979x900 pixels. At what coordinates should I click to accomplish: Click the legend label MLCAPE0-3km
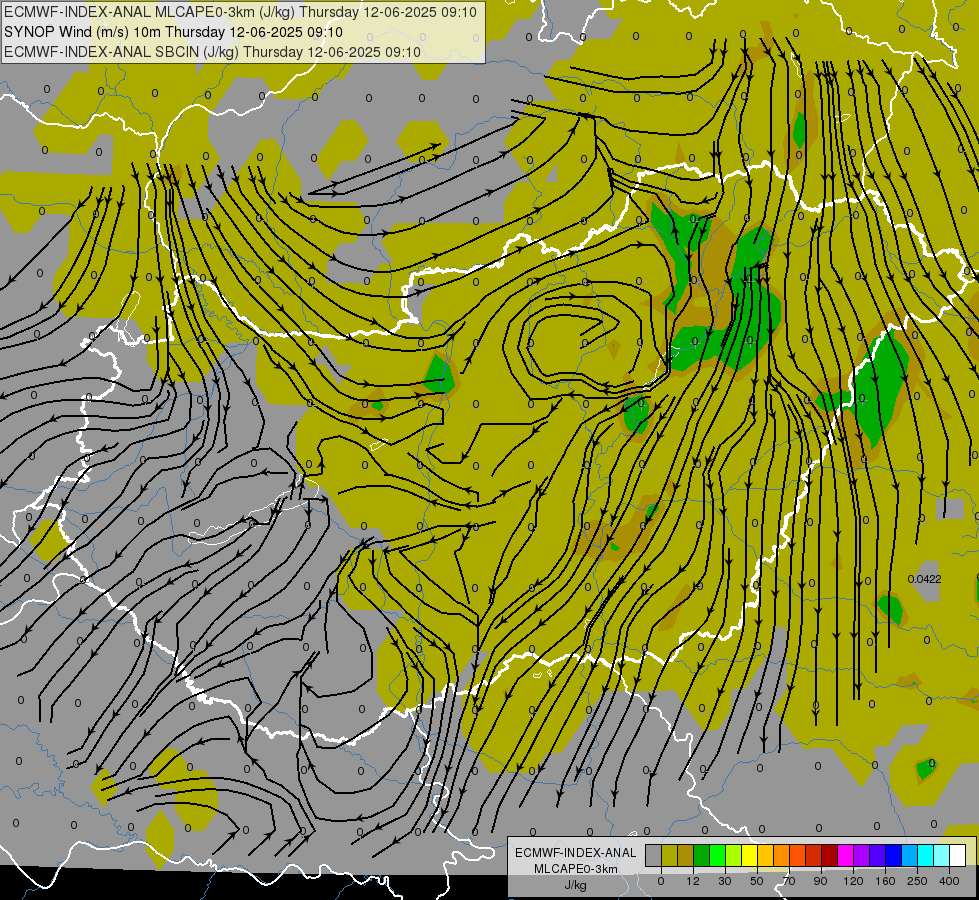(x=575, y=869)
